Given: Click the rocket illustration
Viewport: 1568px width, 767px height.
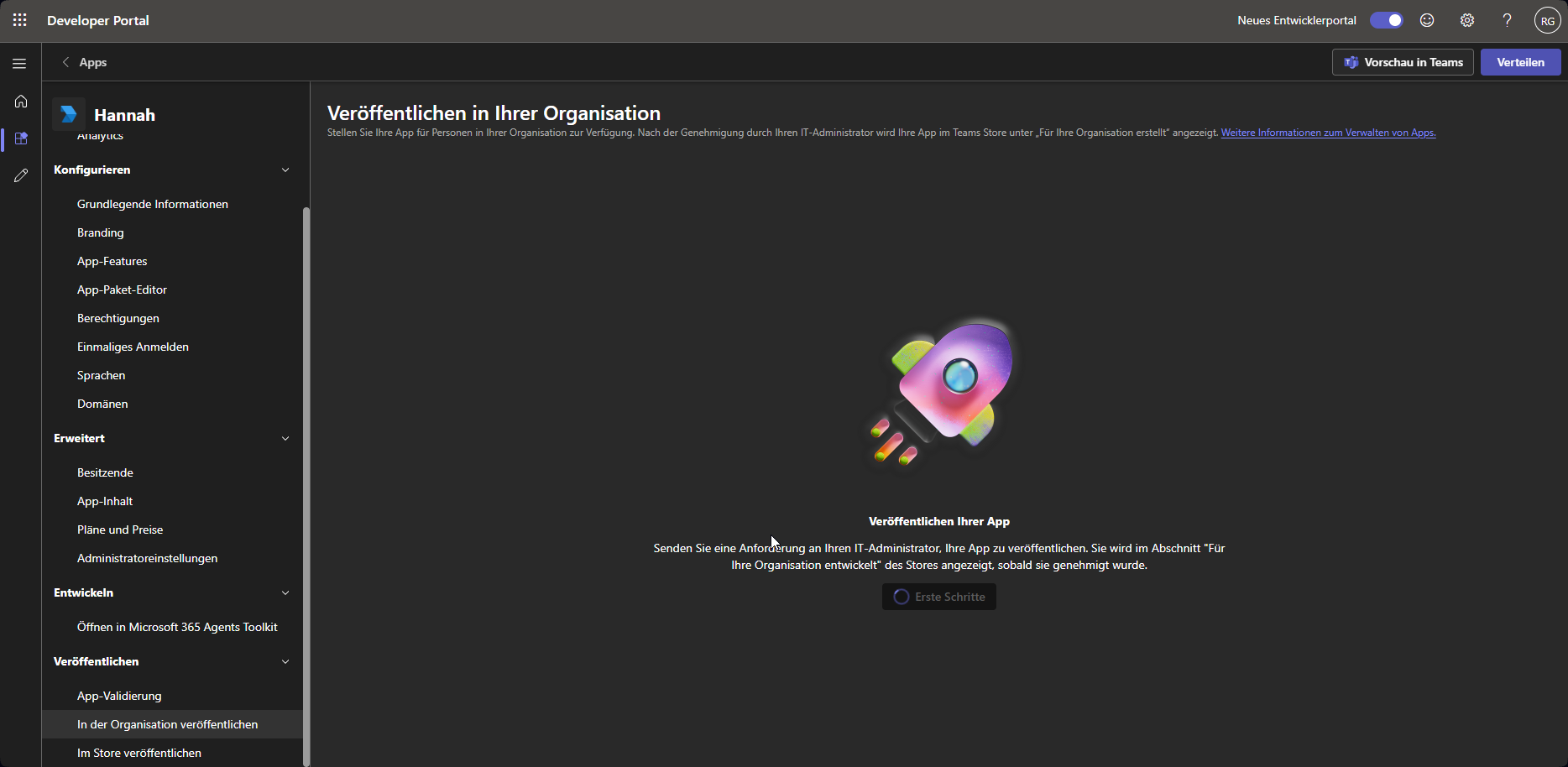Looking at the screenshot, I should 943,394.
